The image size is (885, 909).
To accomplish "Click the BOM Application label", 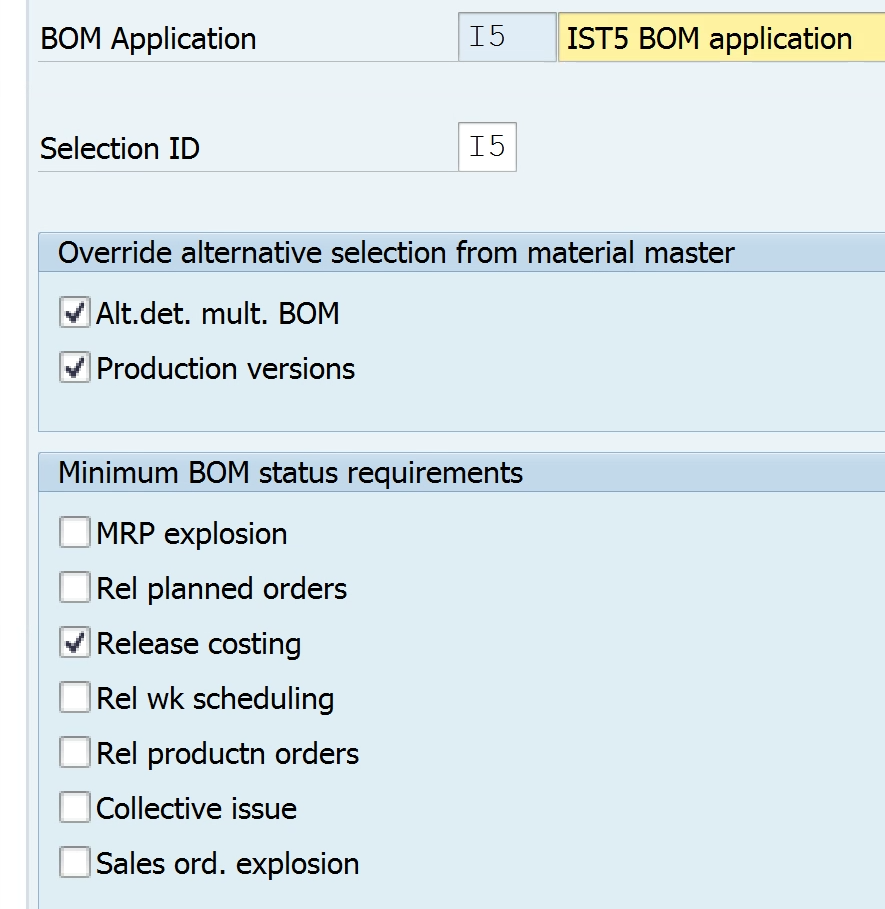I will point(148,39).
